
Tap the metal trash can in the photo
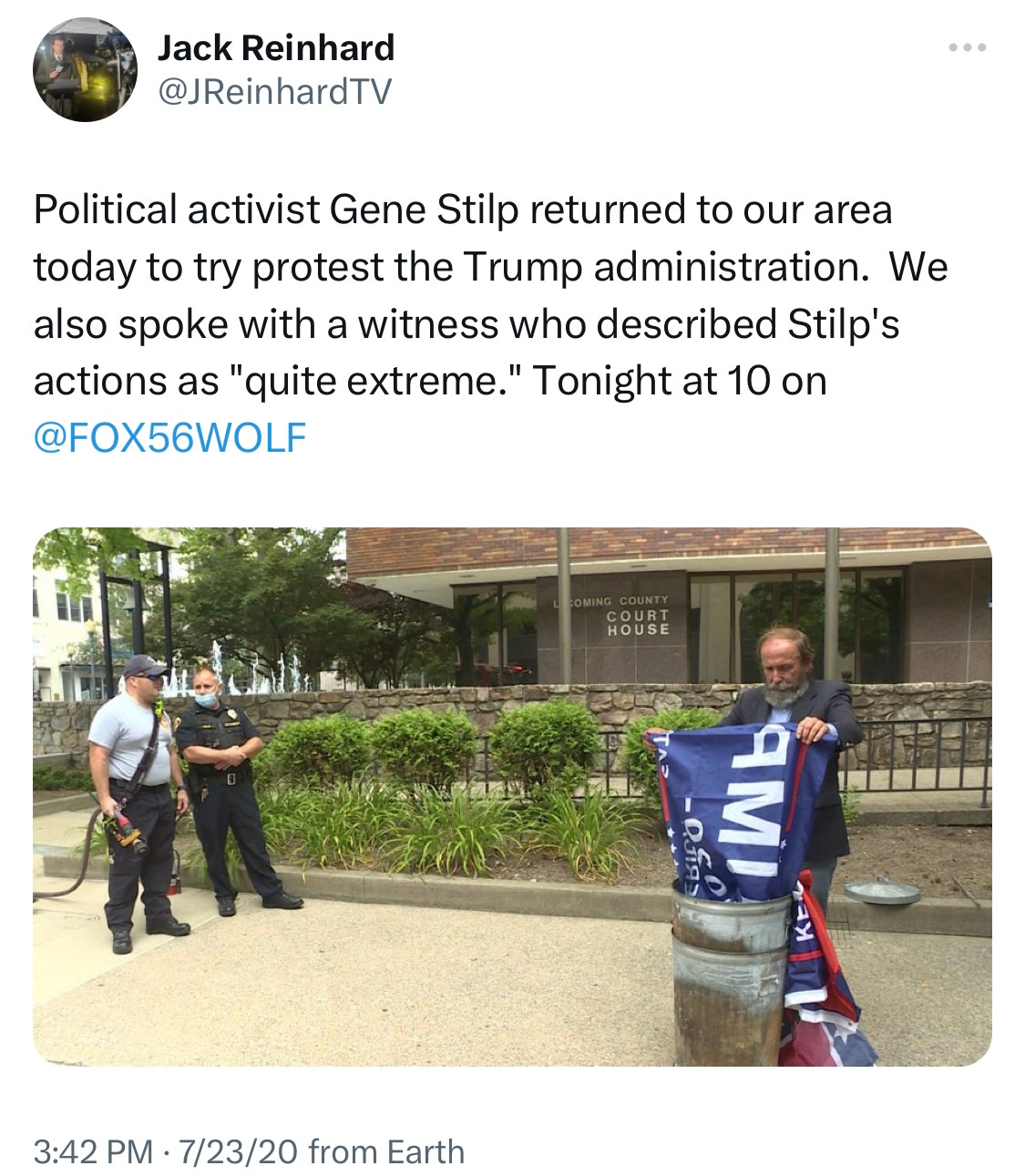pyautogui.click(x=728, y=975)
